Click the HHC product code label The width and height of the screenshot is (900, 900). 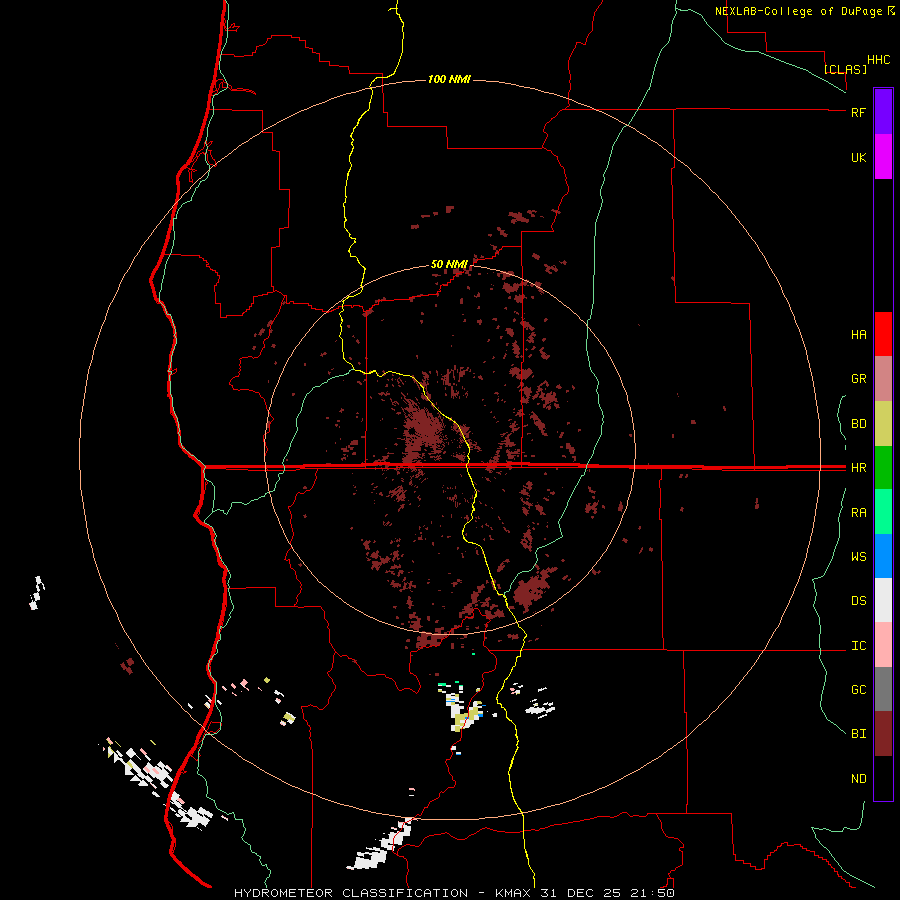(x=879, y=60)
